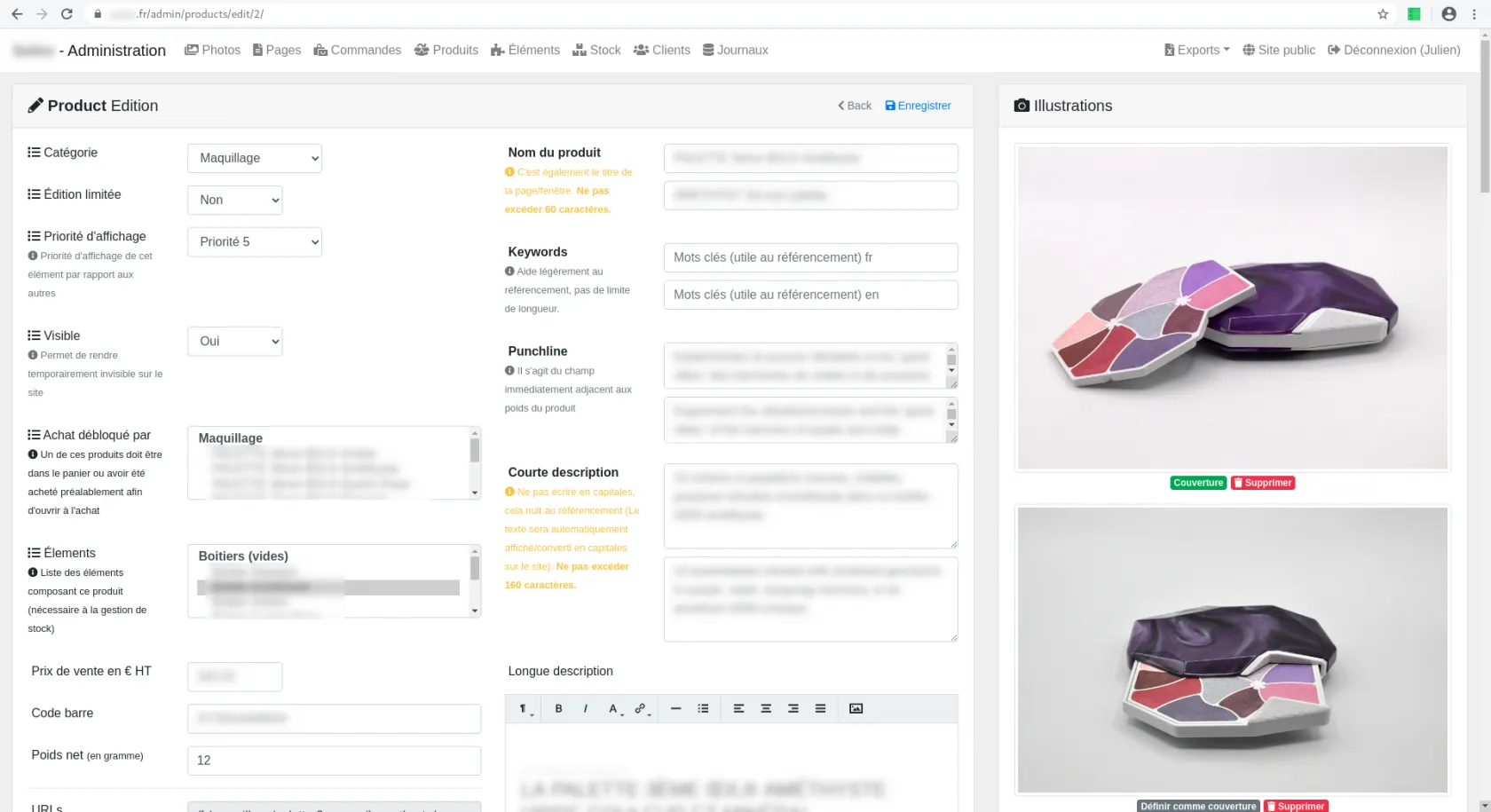The width and height of the screenshot is (1491, 812).
Task: Set second image with Définir comme couverture
Action: tap(1197, 806)
